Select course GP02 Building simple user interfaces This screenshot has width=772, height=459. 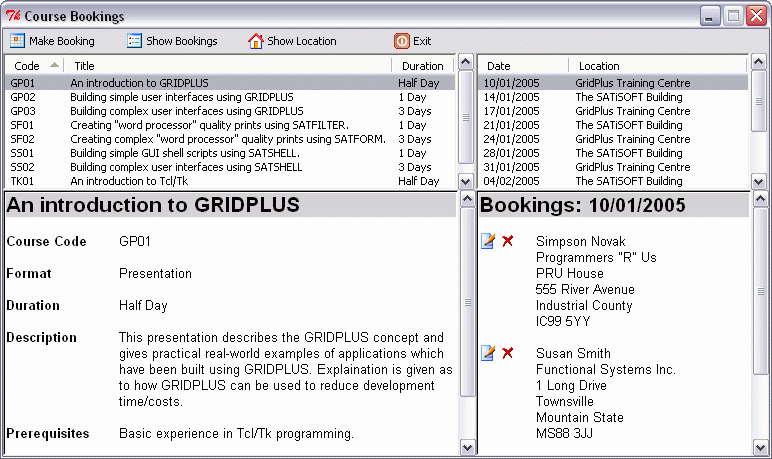[x=230, y=97]
